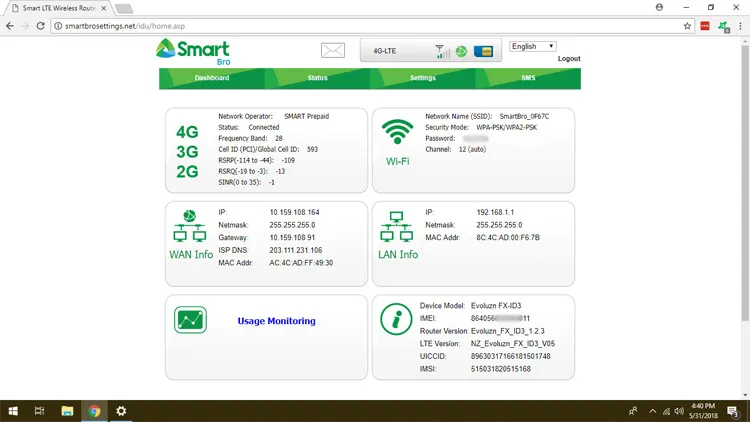Go back using browser back arrow
The image size is (750, 422).
pyautogui.click(x=10, y=26)
